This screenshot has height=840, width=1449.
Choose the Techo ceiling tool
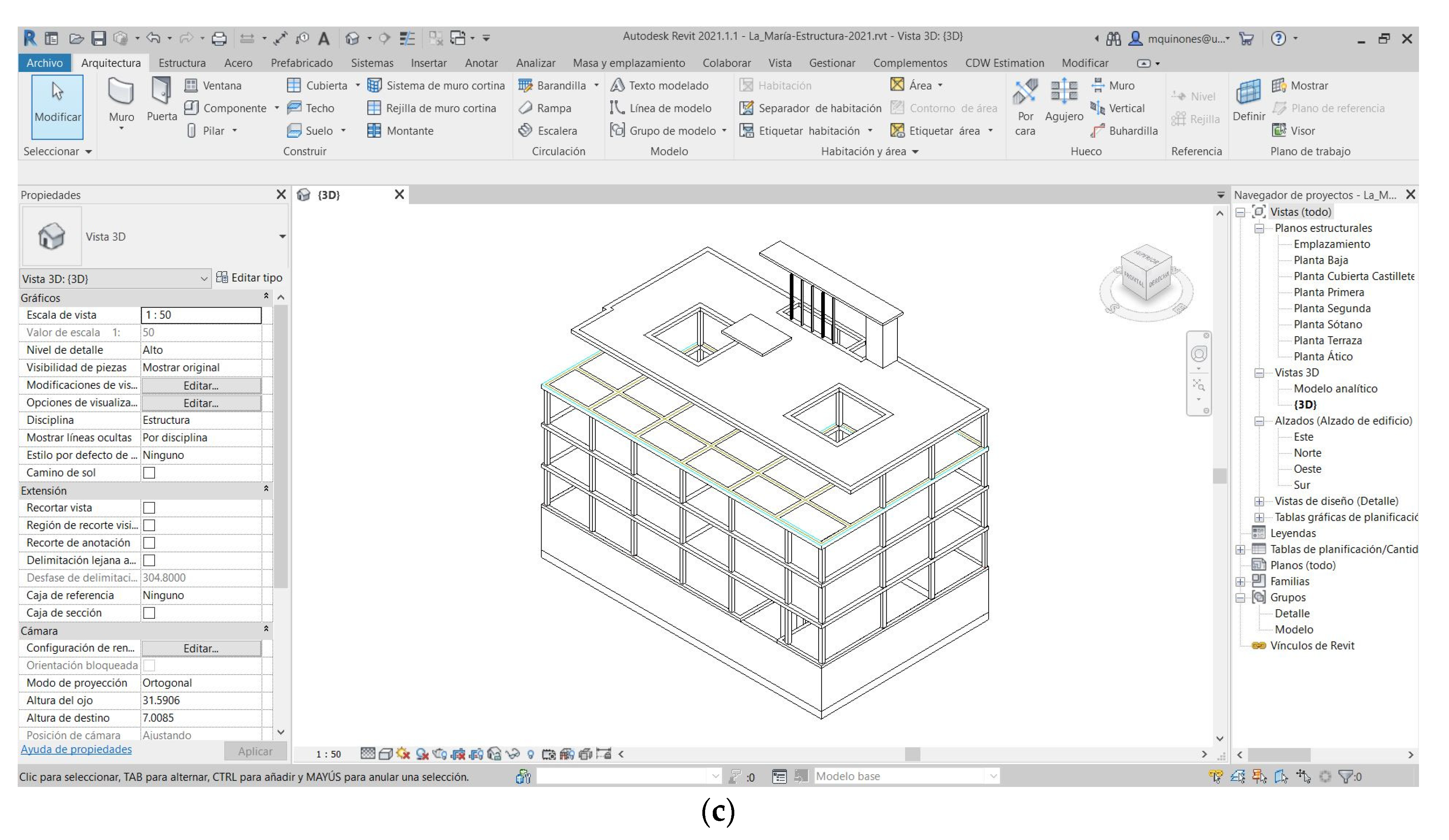click(310, 108)
